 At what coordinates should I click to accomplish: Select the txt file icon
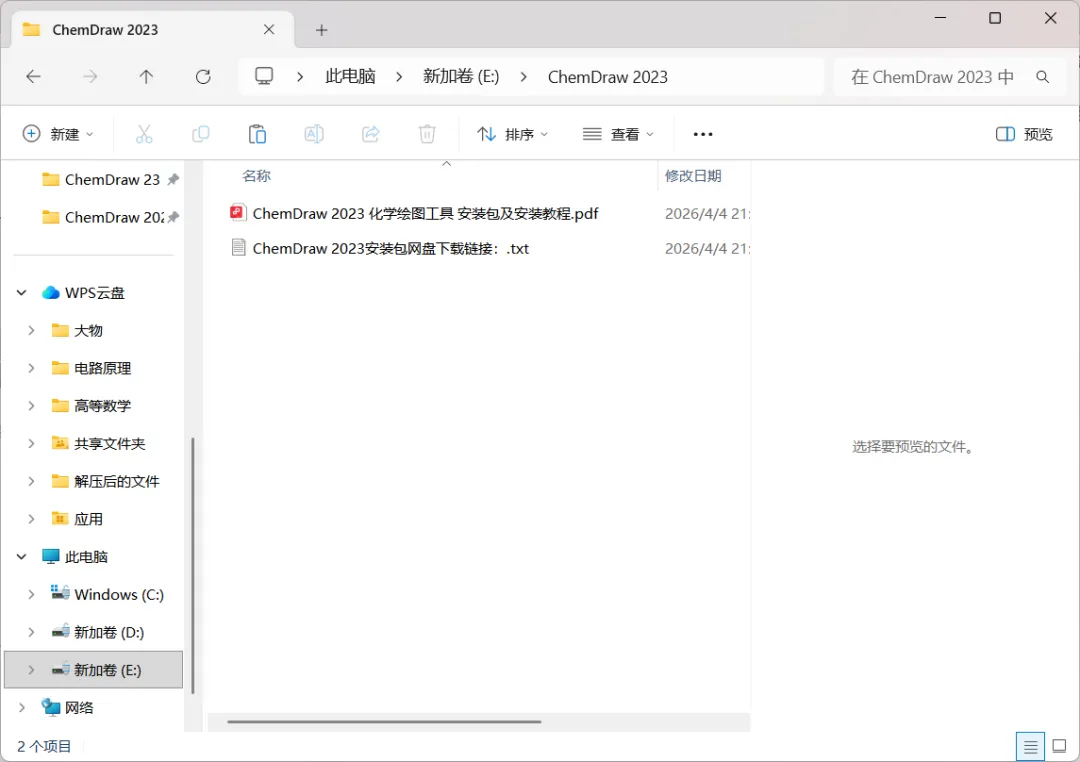click(238, 247)
